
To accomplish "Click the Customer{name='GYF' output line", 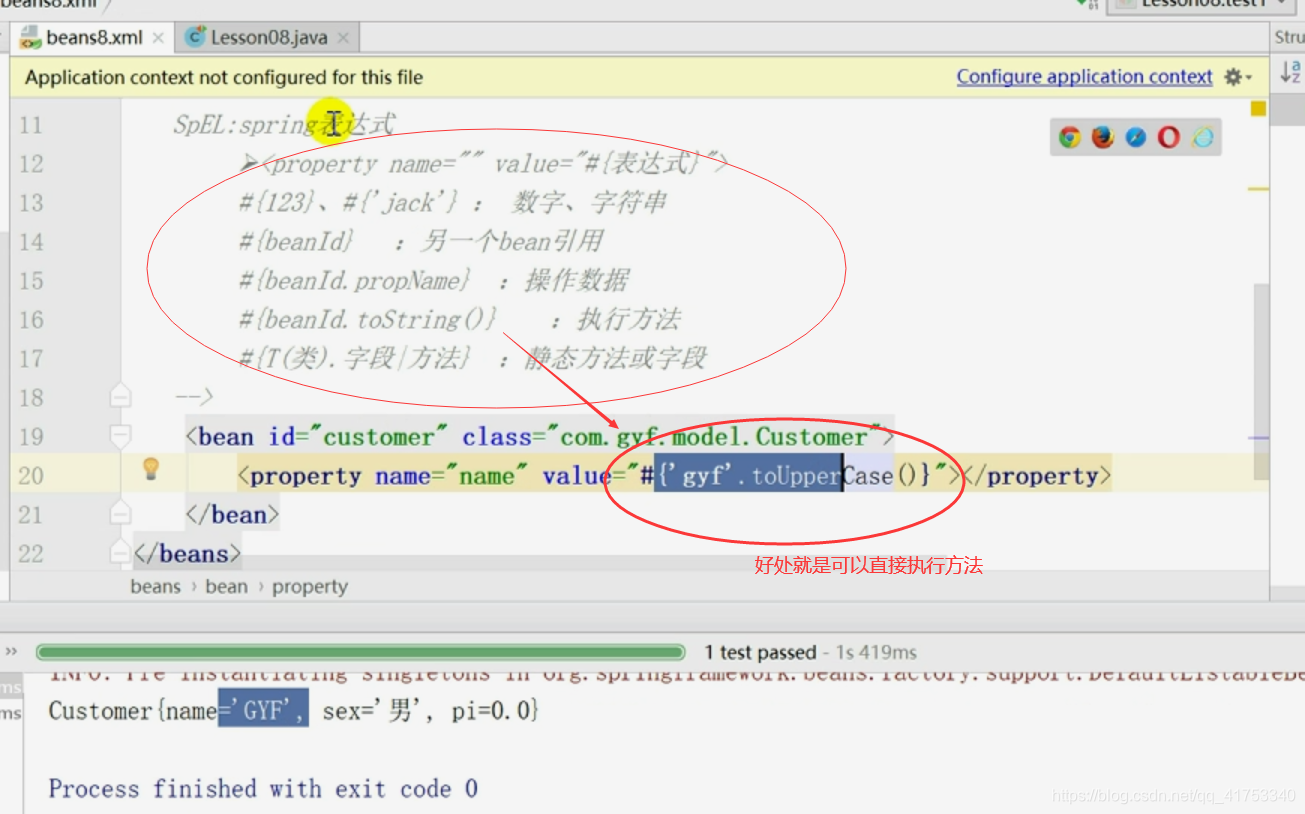I will click(294, 711).
